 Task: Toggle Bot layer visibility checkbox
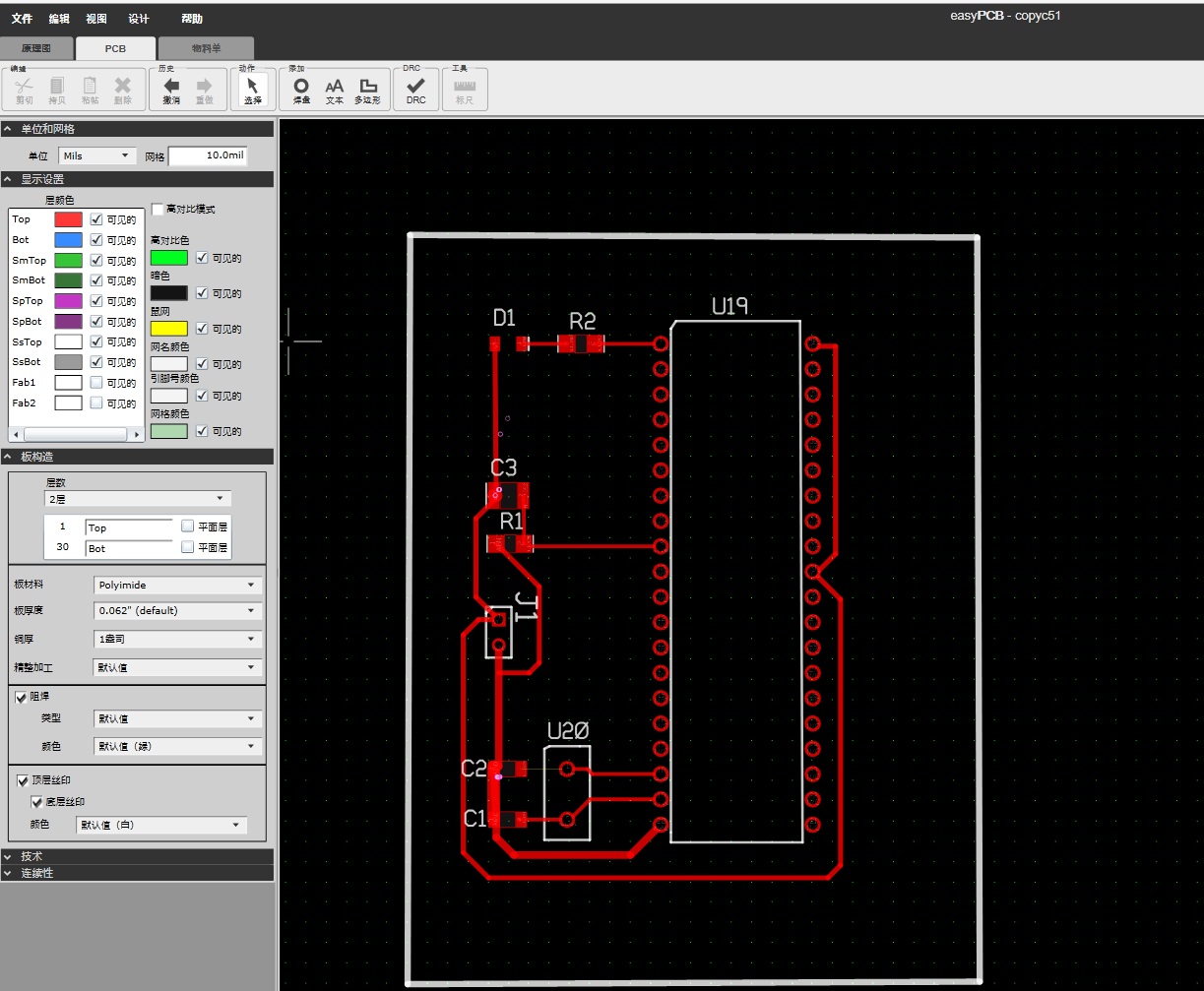point(96,240)
